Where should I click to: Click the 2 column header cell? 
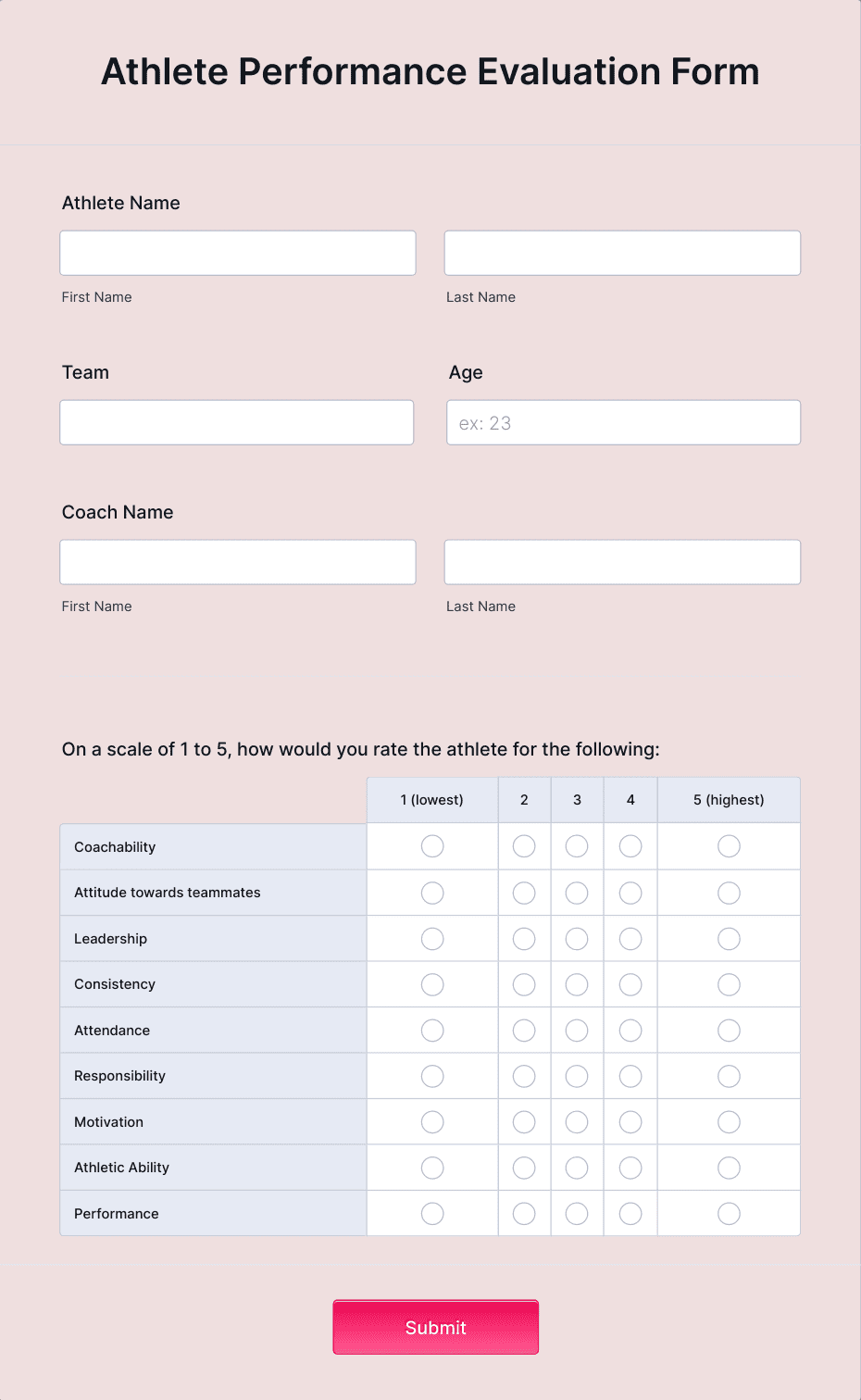pos(523,799)
